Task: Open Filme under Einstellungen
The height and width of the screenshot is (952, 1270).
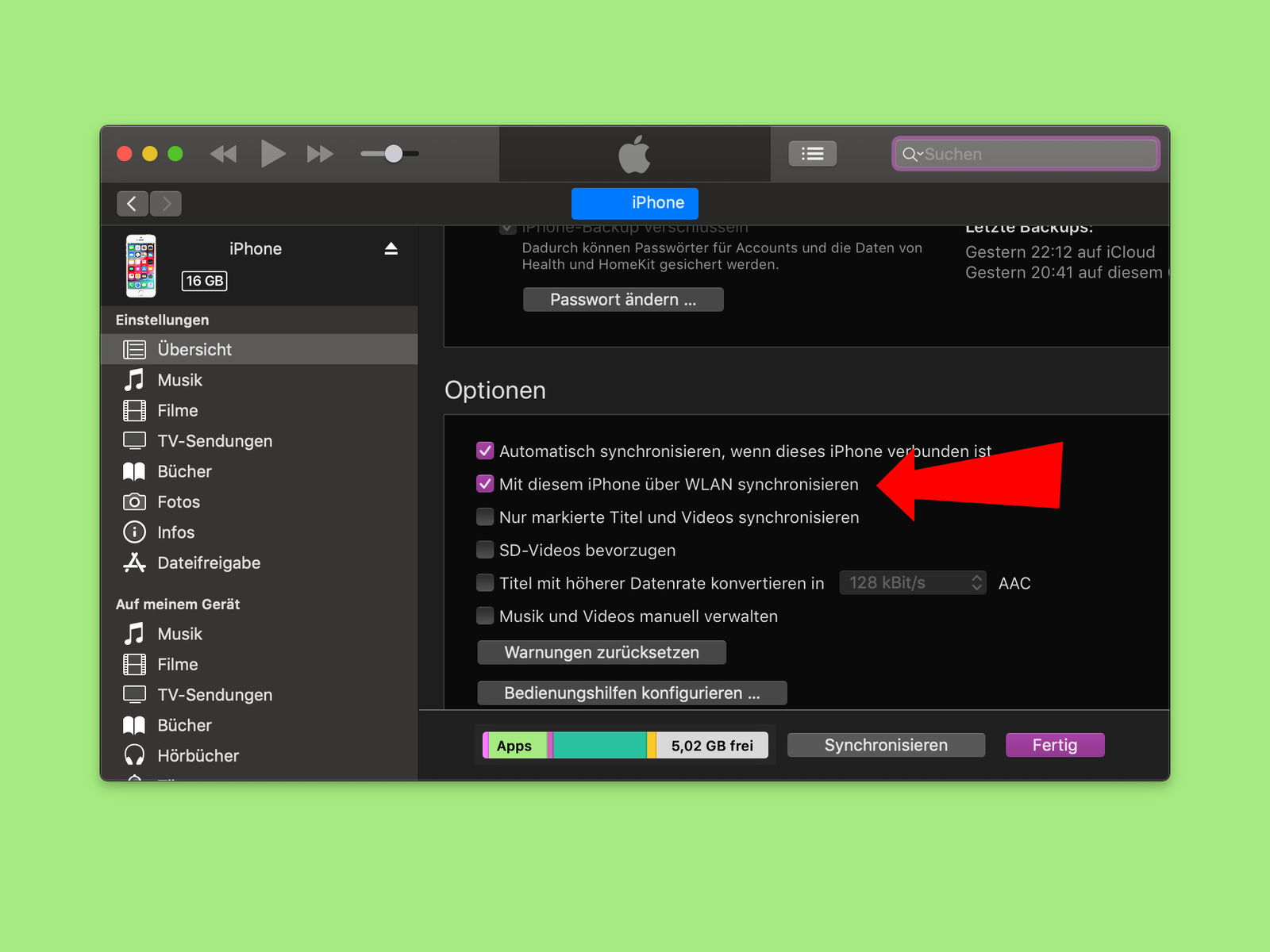Action: (259, 410)
